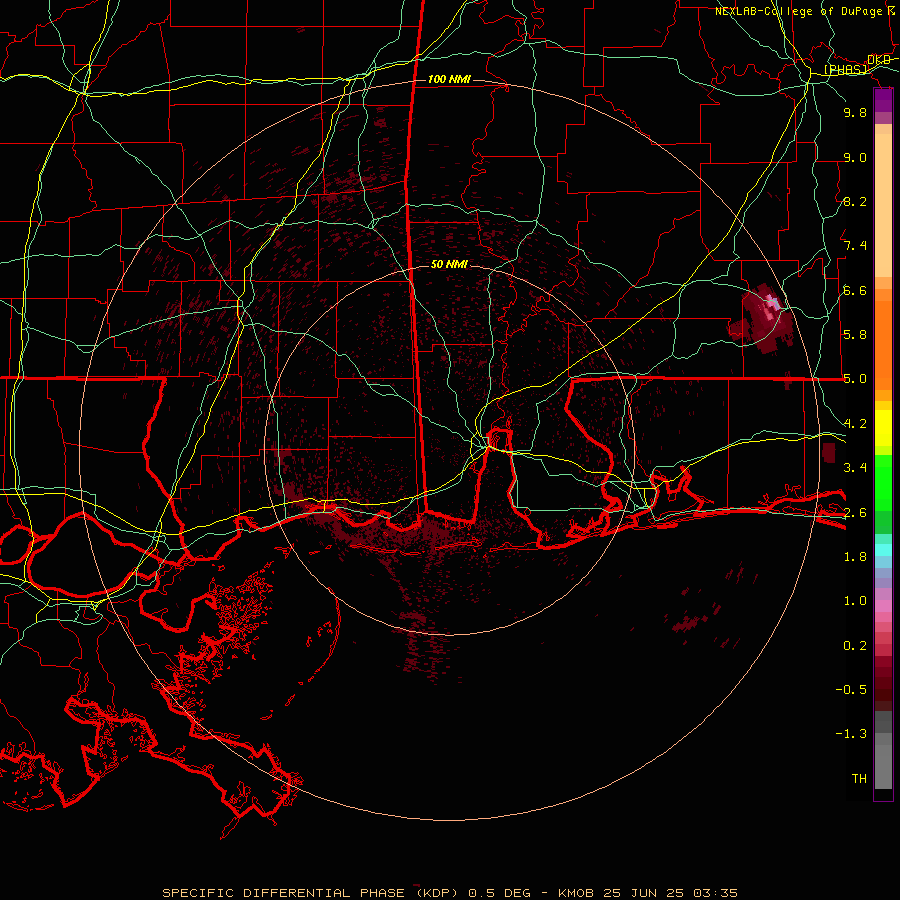Viewport: 900px width, 900px height.
Task: Click the storm cell echo with the pink core
Action: pyautogui.click(x=763, y=319)
